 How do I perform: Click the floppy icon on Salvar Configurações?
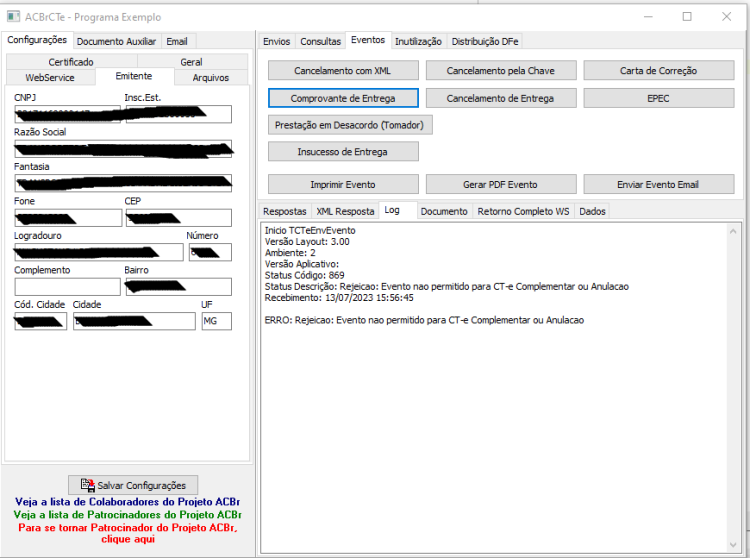tap(88, 485)
